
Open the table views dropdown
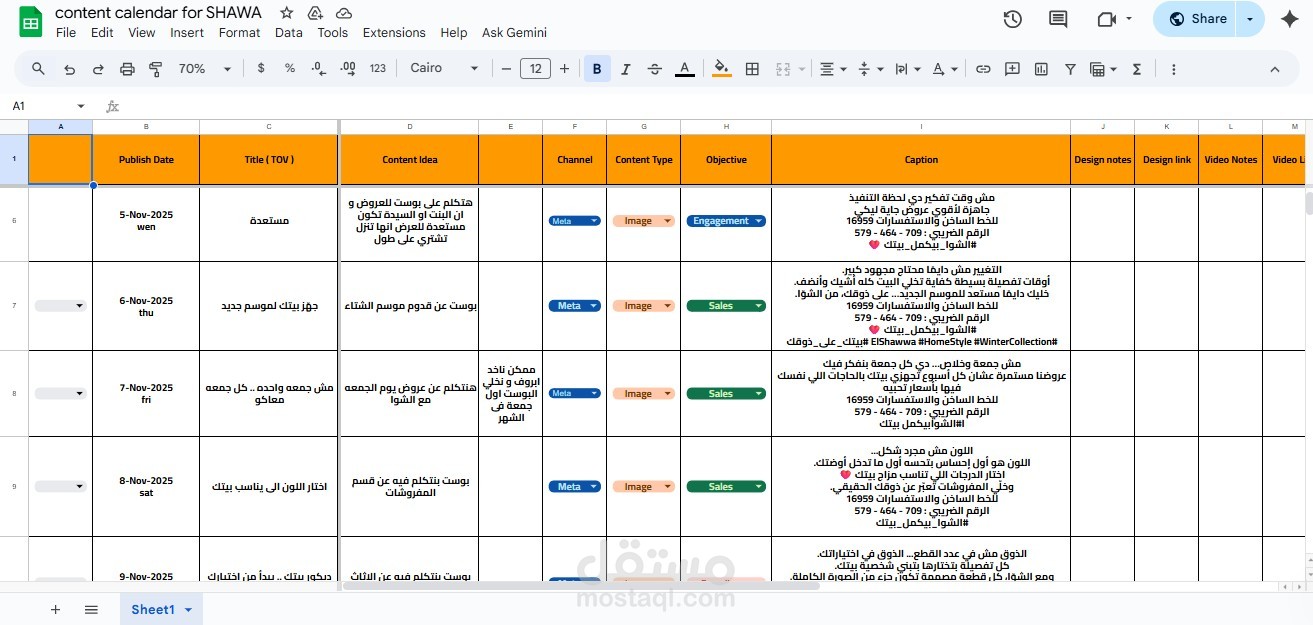[x=1103, y=69]
